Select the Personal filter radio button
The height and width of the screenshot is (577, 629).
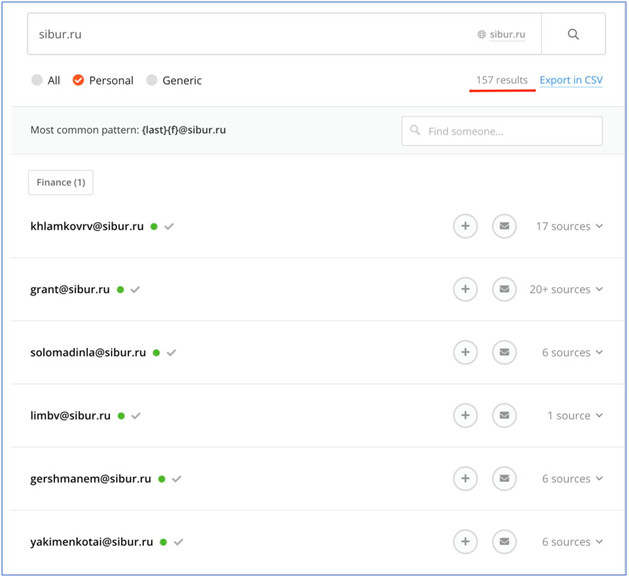point(79,81)
